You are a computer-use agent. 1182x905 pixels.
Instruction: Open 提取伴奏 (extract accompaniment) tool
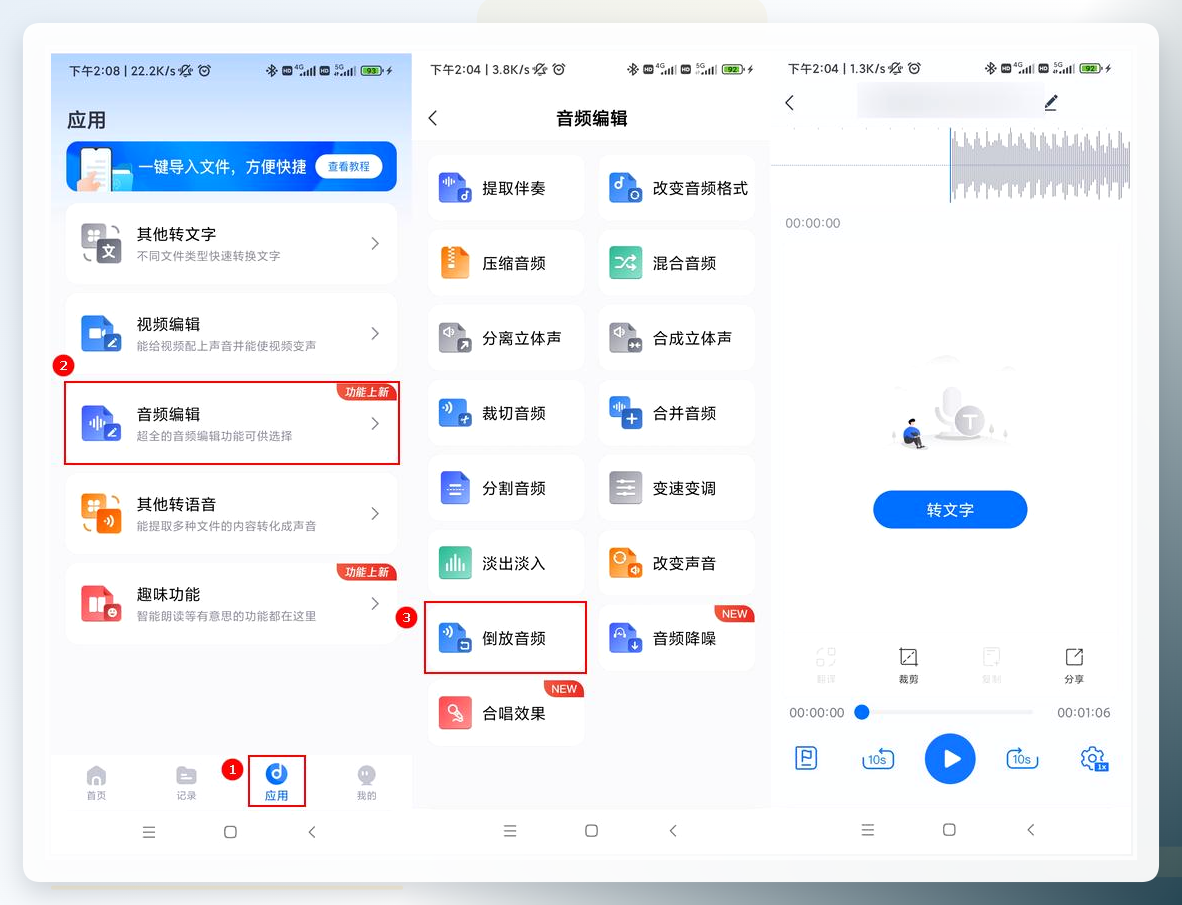click(506, 188)
